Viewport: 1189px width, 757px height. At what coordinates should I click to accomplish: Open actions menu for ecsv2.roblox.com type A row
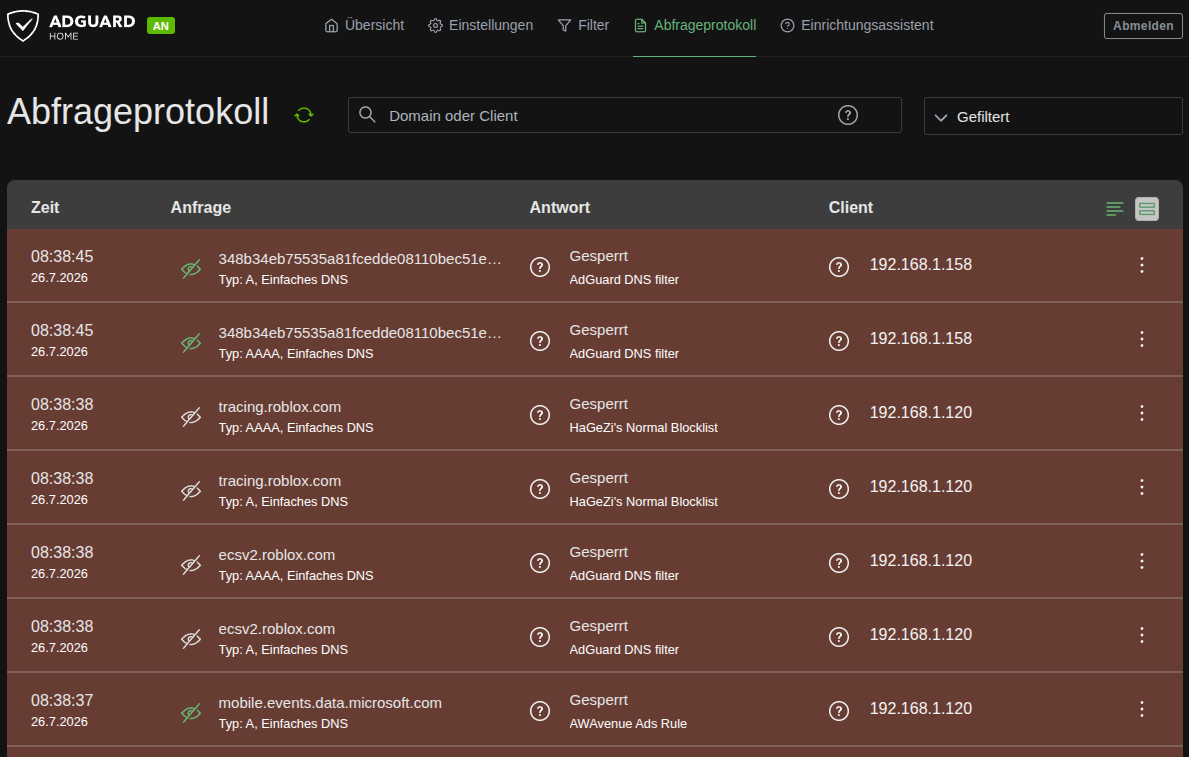tap(1141, 635)
